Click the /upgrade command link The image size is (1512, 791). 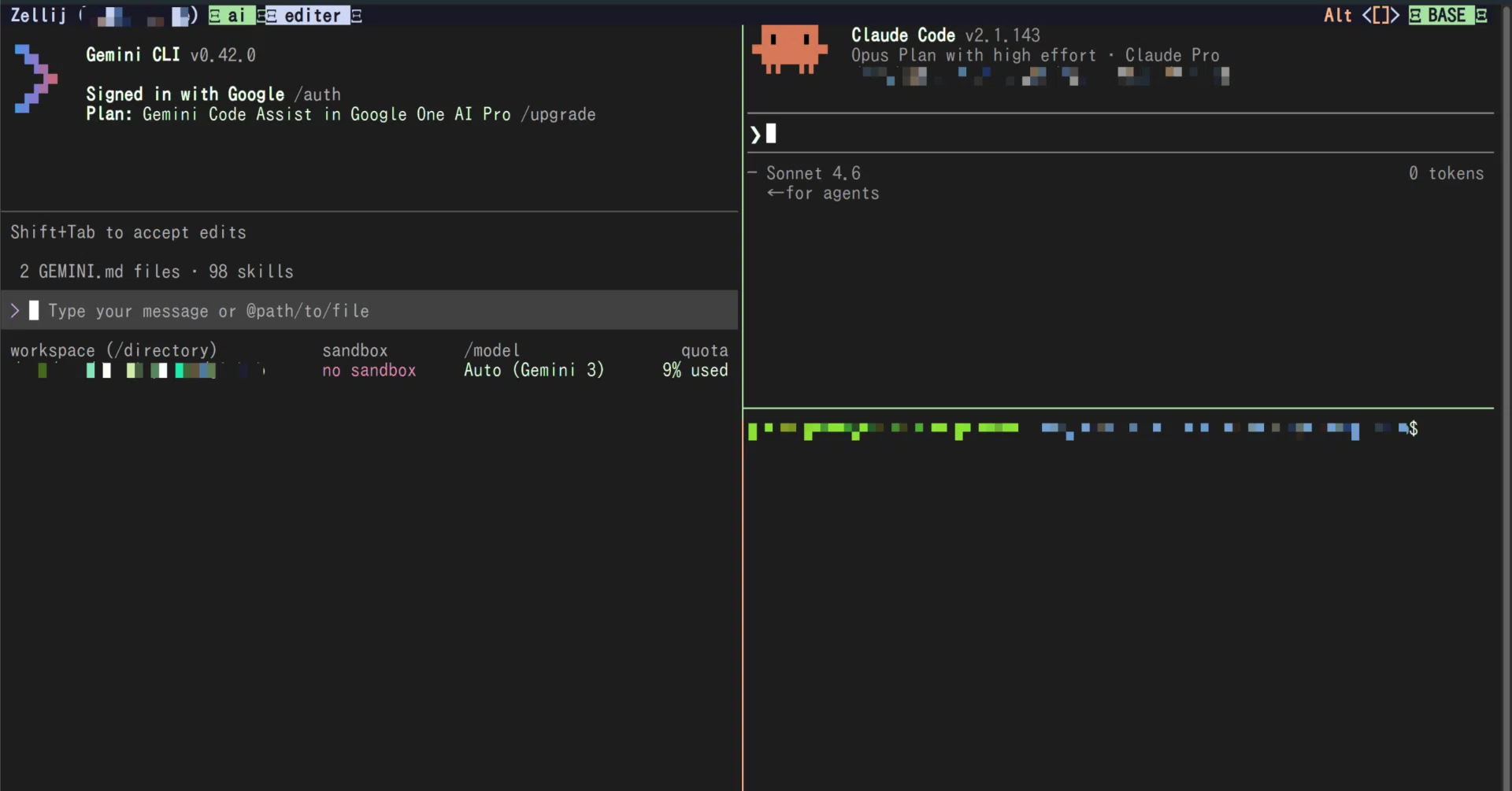pos(558,114)
